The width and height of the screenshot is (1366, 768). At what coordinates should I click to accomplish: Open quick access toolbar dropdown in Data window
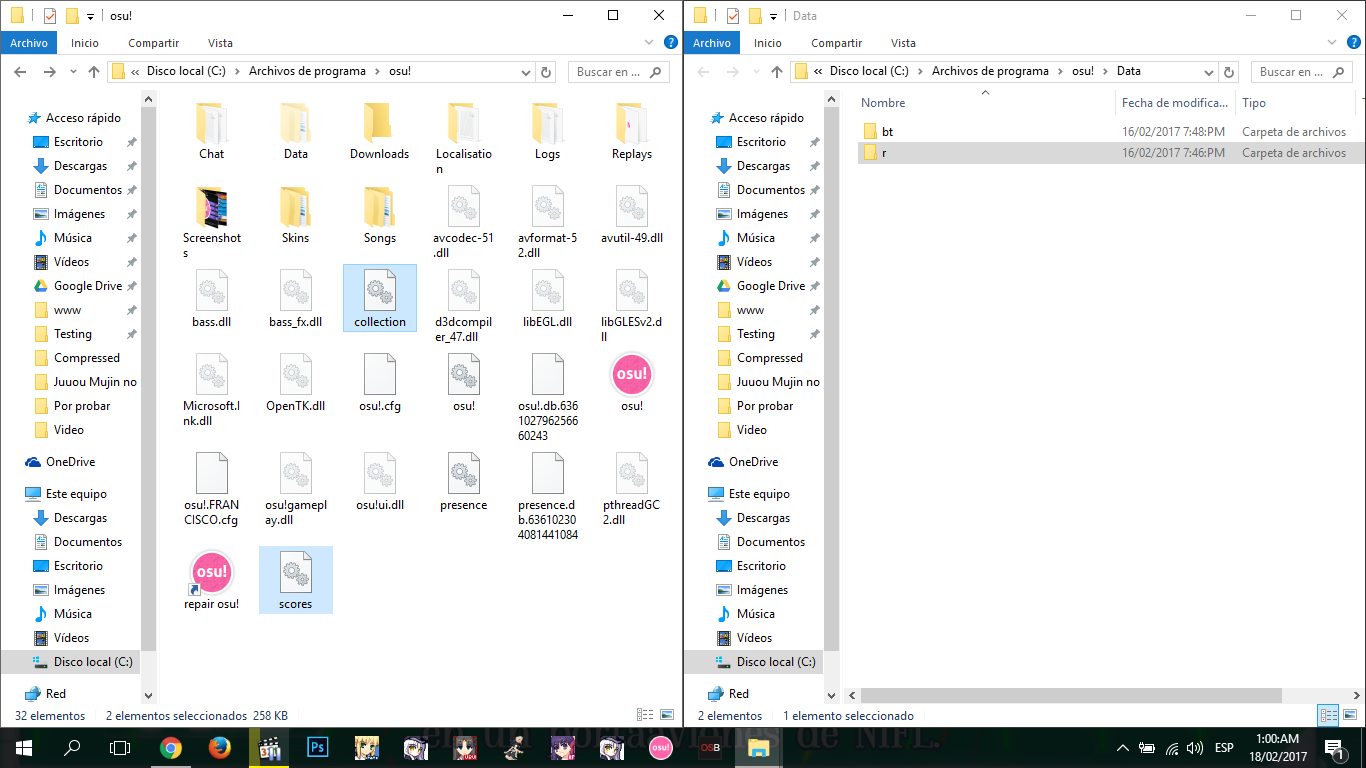[773, 16]
